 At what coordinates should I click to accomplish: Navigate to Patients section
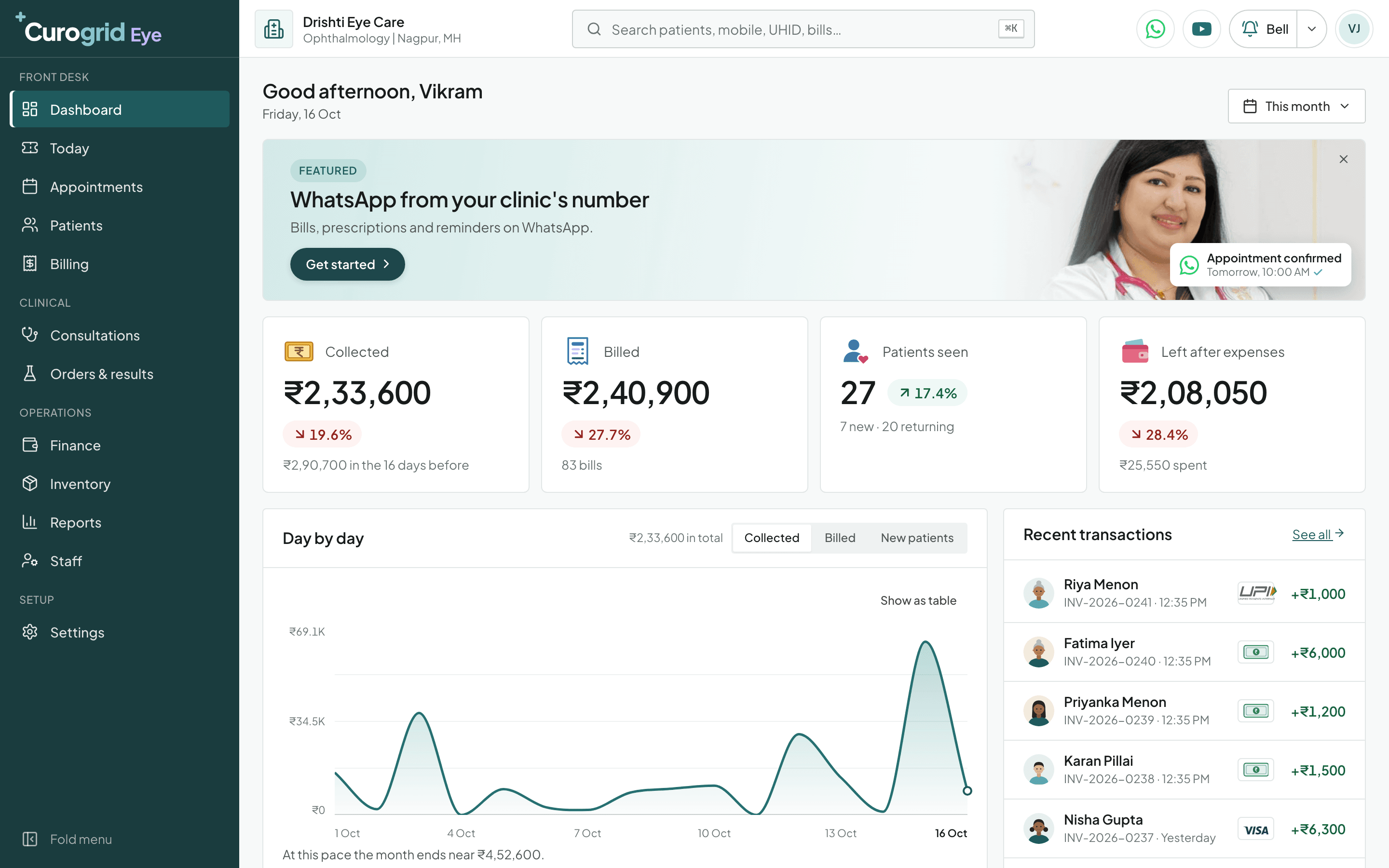pos(120,225)
